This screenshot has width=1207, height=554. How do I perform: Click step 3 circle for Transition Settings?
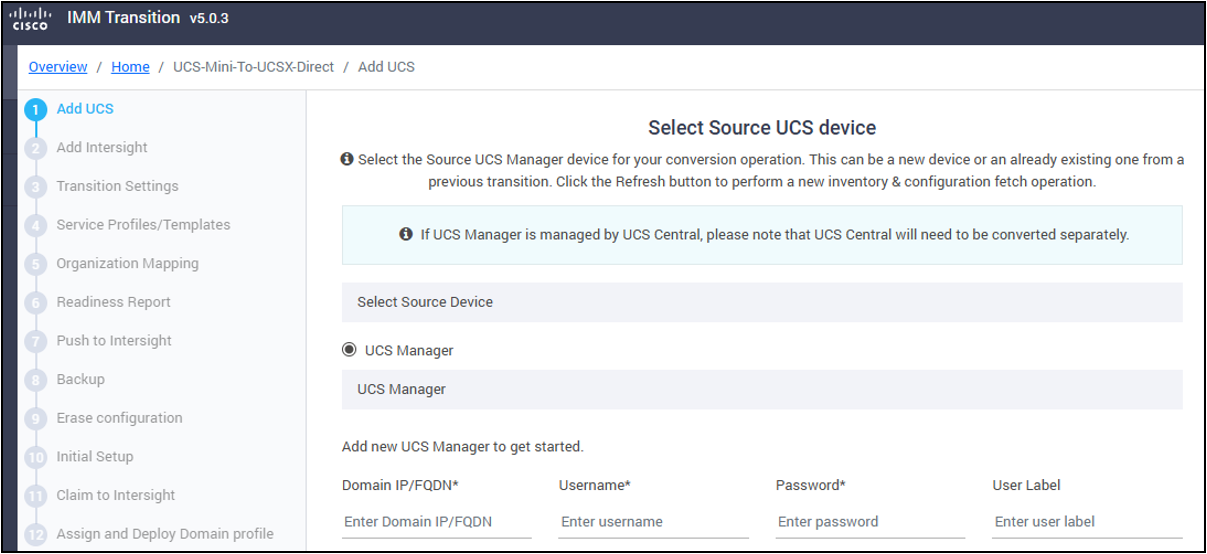click(36, 187)
